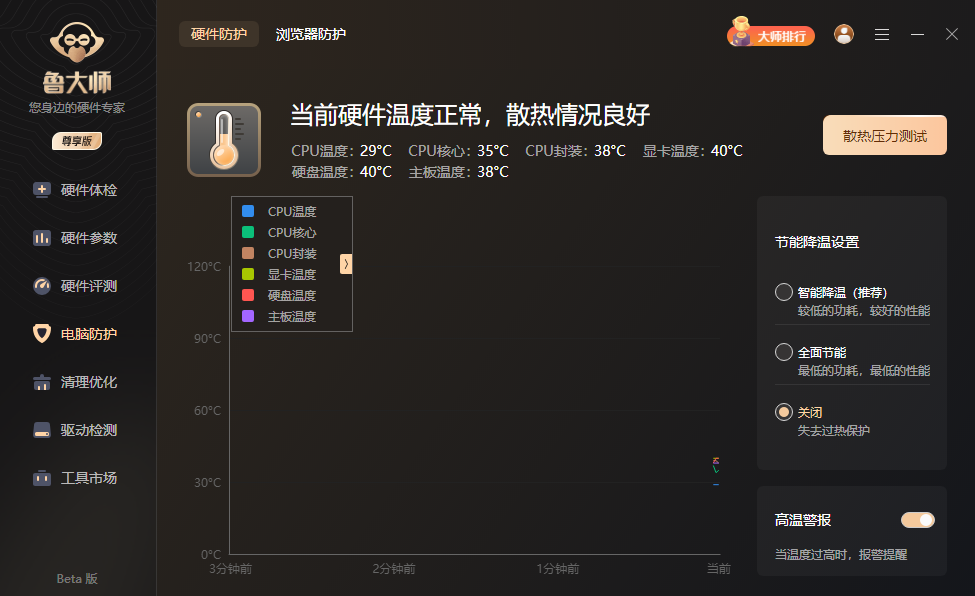Screen dimensions: 975x596
Task: Click the 显卡温度 legend label
Action: pyautogui.click(x=292, y=274)
